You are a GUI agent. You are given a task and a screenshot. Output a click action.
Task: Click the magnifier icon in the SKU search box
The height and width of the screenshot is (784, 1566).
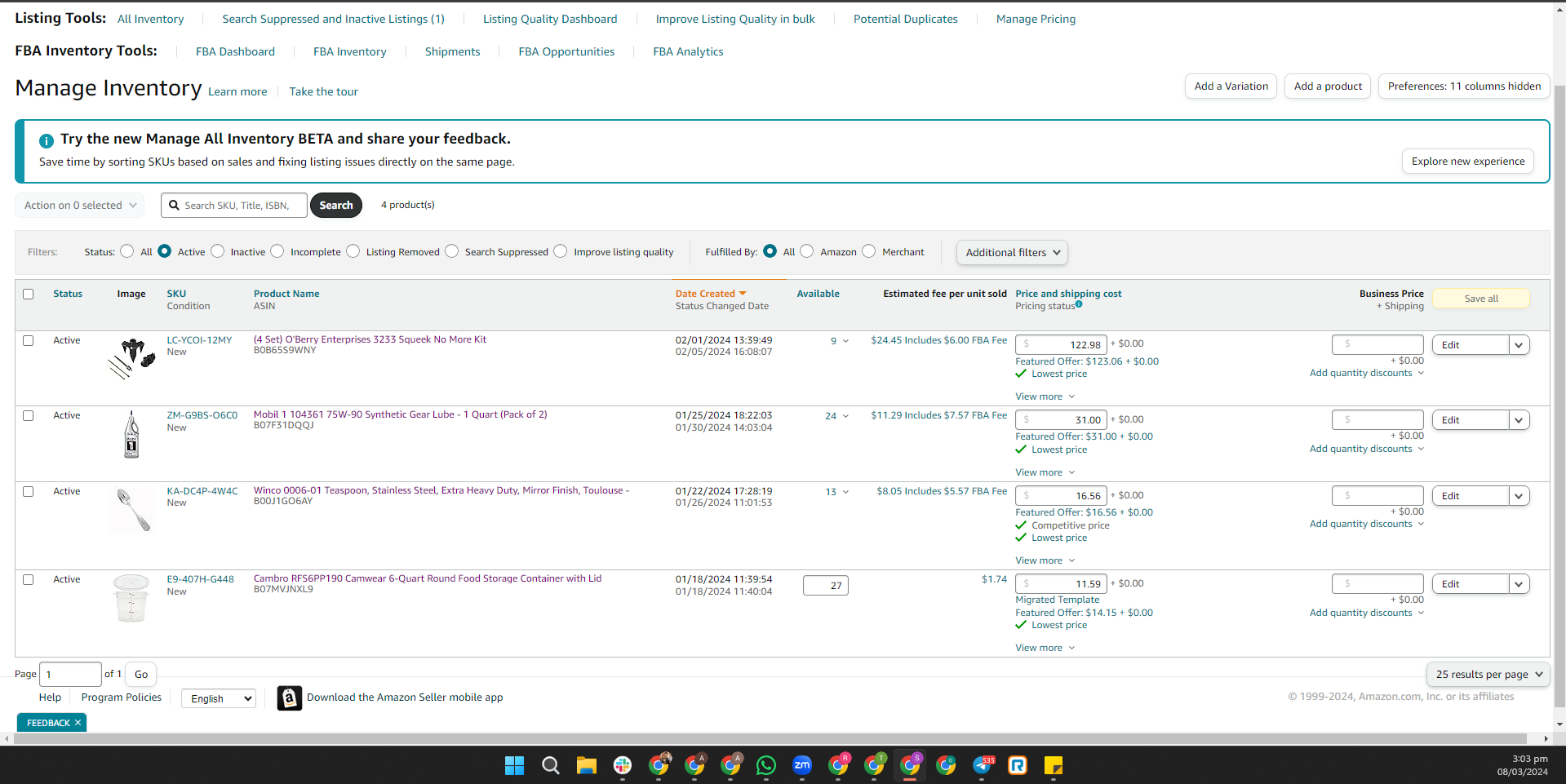pos(174,206)
